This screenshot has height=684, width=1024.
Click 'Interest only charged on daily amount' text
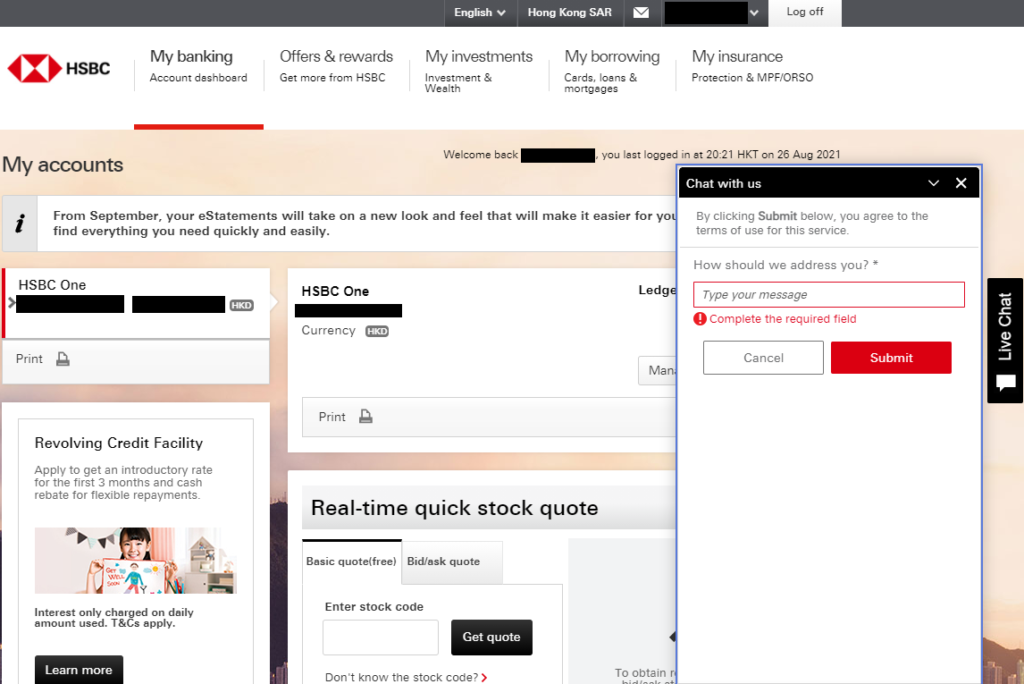(114, 617)
